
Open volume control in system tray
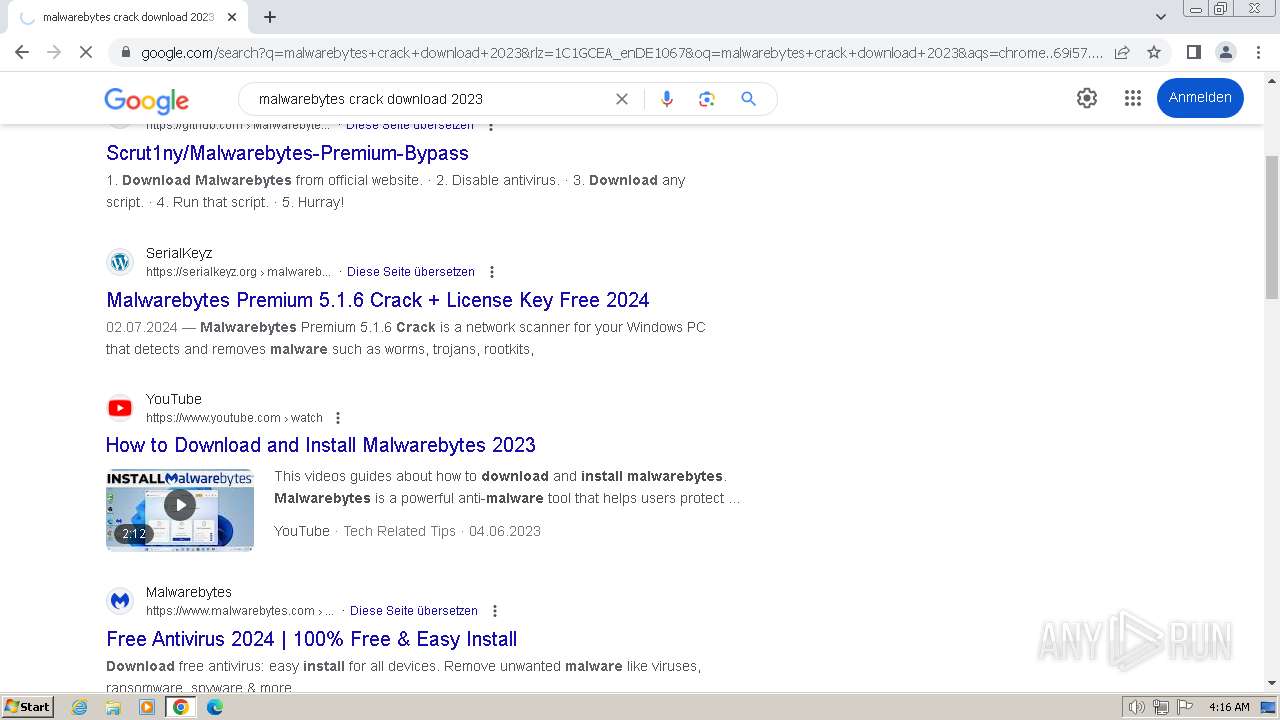1137,707
